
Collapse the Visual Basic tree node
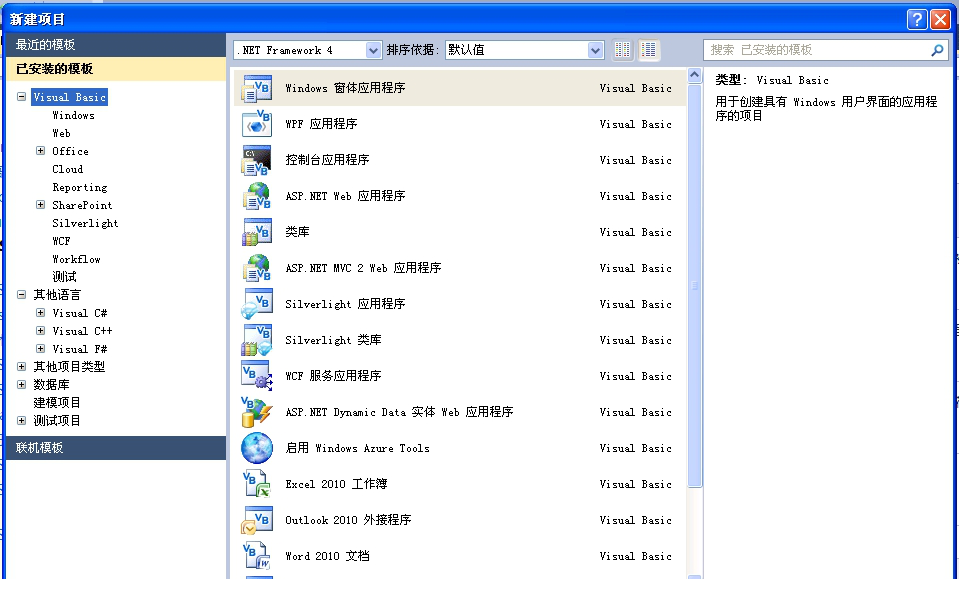coord(21,97)
